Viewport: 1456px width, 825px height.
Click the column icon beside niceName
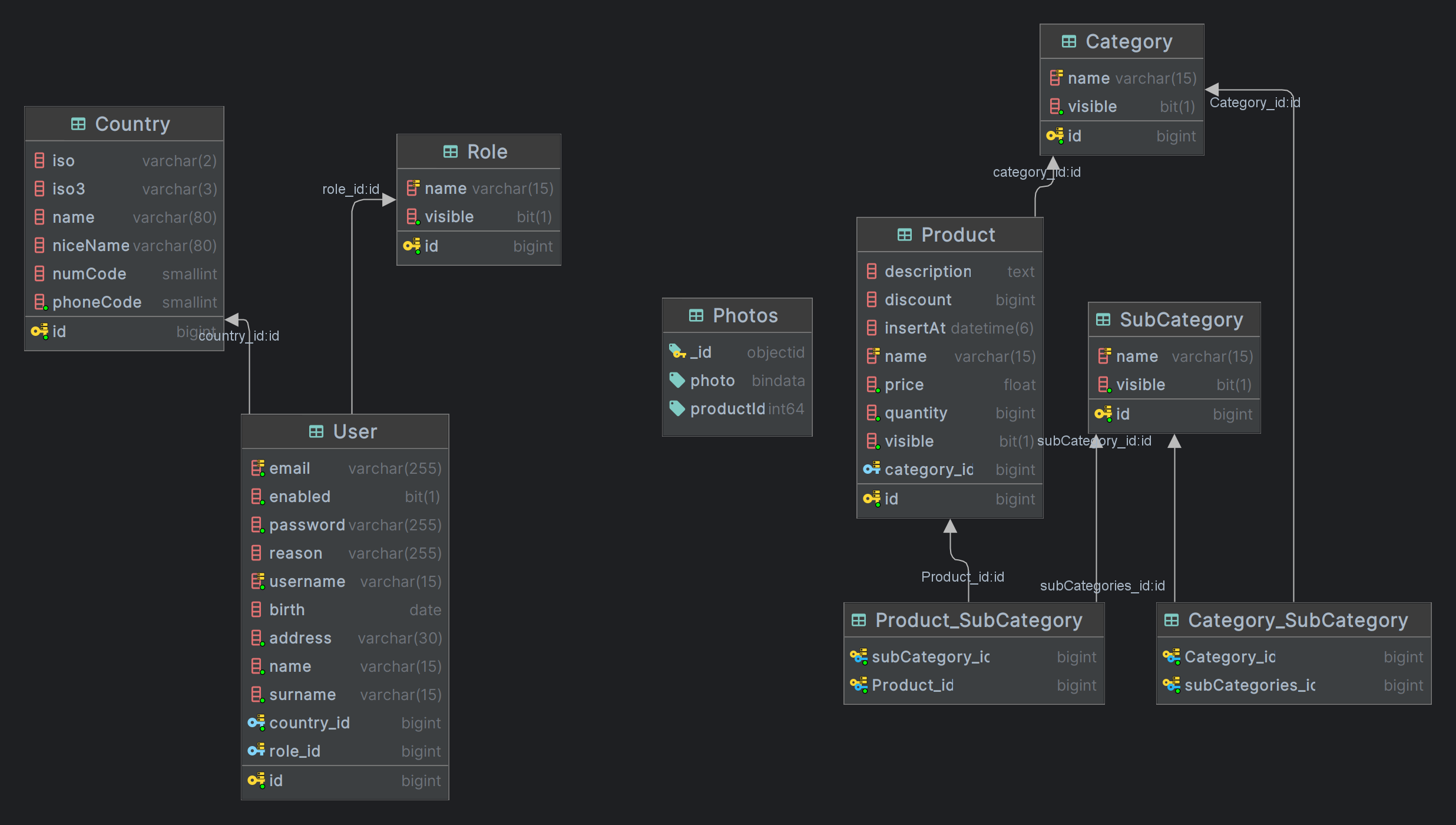pos(39,245)
